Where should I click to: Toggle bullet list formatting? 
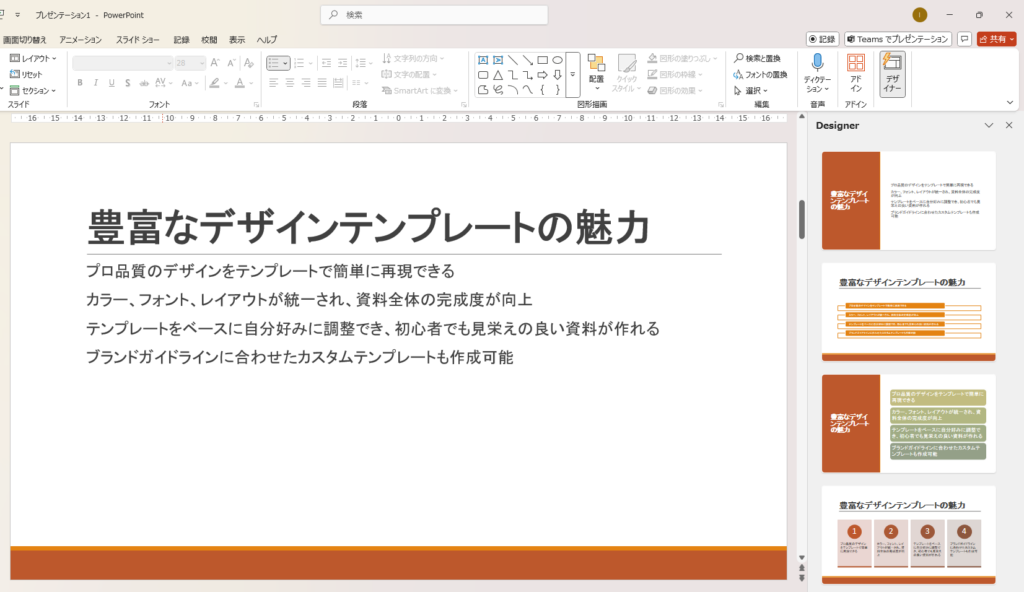274,63
